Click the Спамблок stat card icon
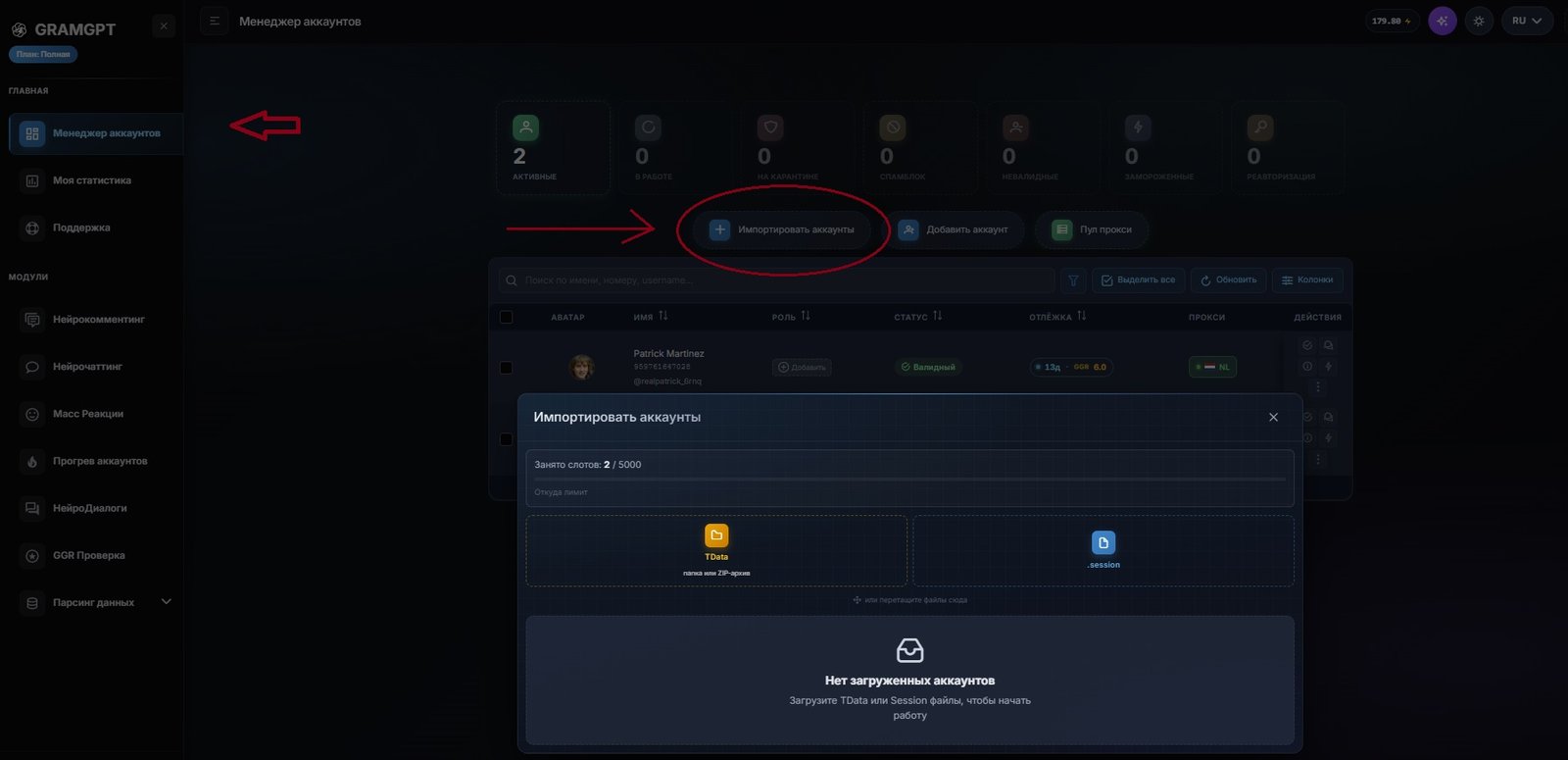The height and width of the screenshot is (760, 1568). point(893,127)
